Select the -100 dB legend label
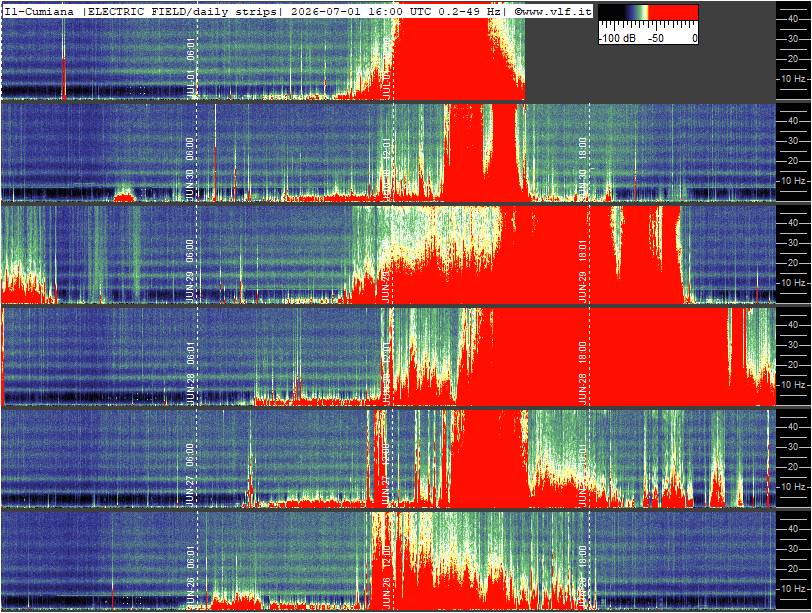The image size is (812, 613). [617, 38]
